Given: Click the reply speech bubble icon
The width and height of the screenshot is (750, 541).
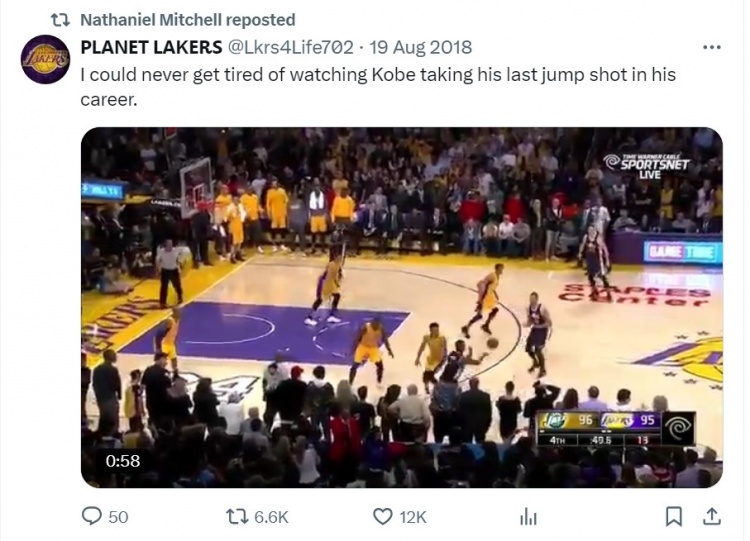Looking at the screenshot, I should click(x=92, y=516).
